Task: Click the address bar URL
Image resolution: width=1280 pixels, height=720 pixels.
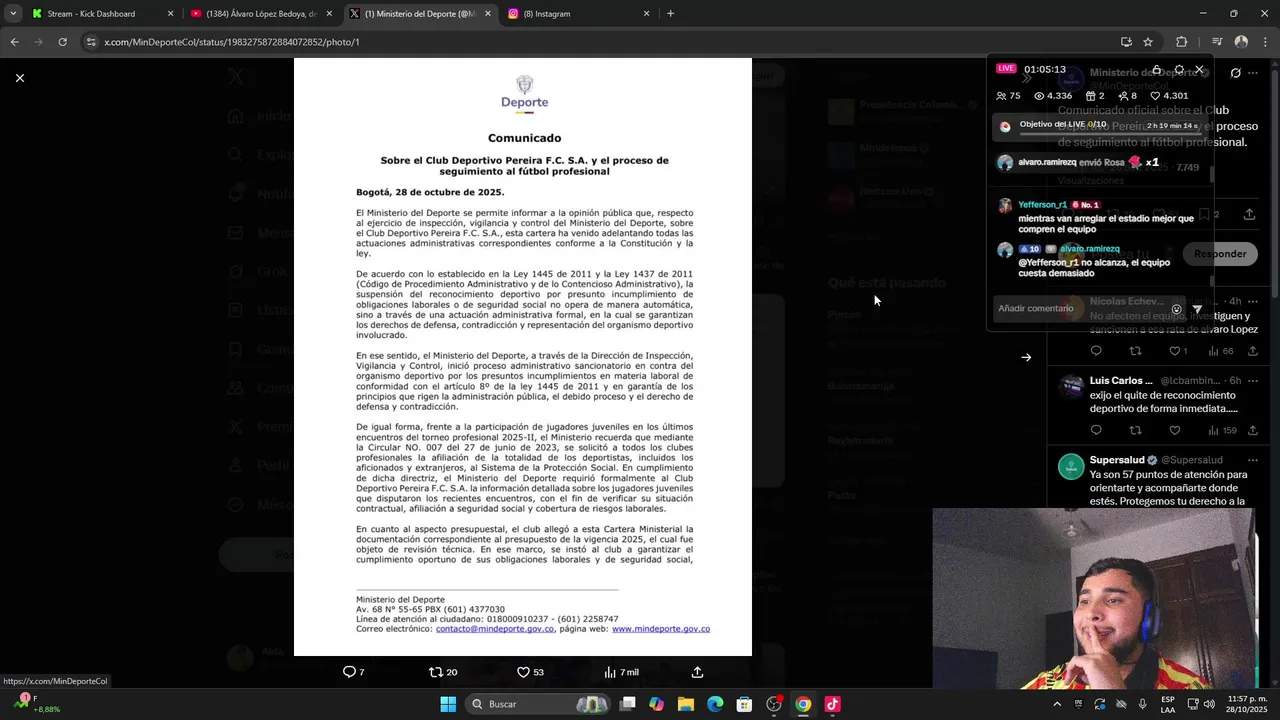Action: (232, 42)
